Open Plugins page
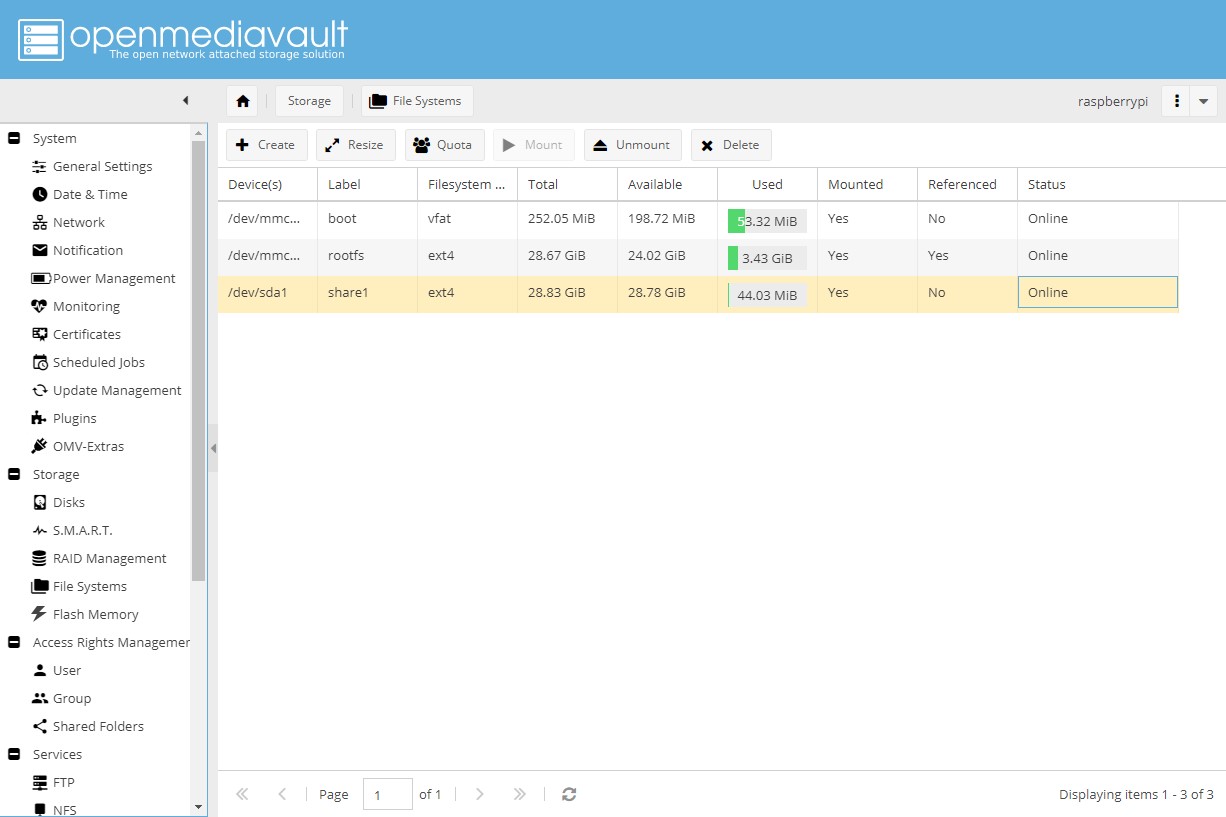The image size is (1226, 817). 74,419
